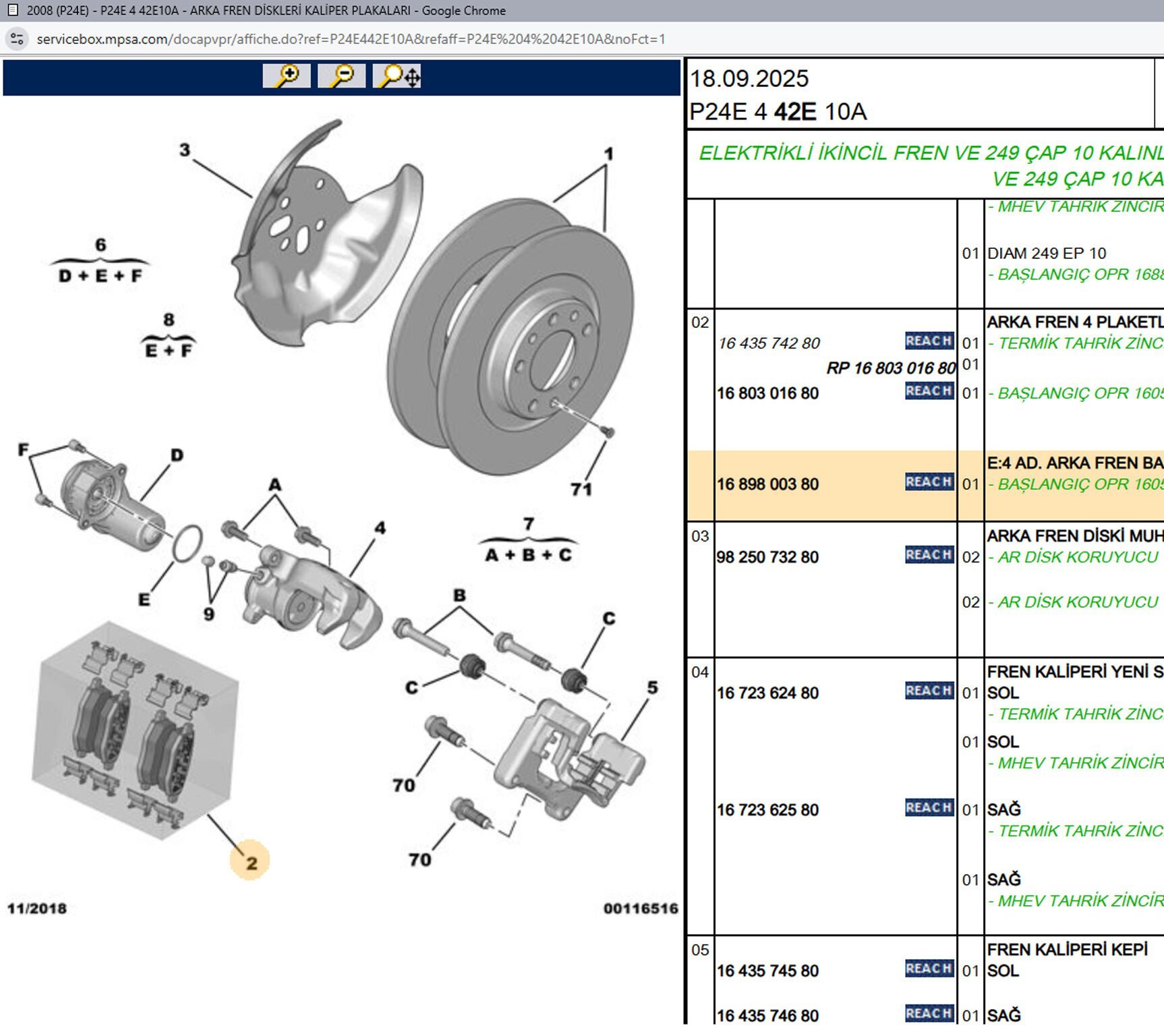
Task: Click callout number 3 for dust shield
Action: point(185,150)
